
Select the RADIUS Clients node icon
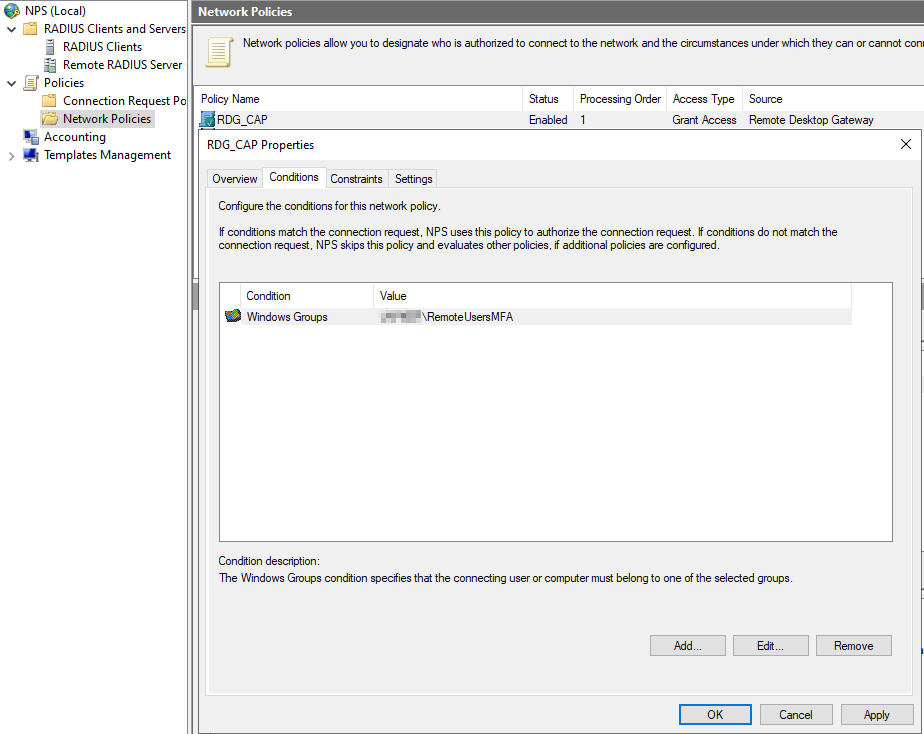point(50,47)
